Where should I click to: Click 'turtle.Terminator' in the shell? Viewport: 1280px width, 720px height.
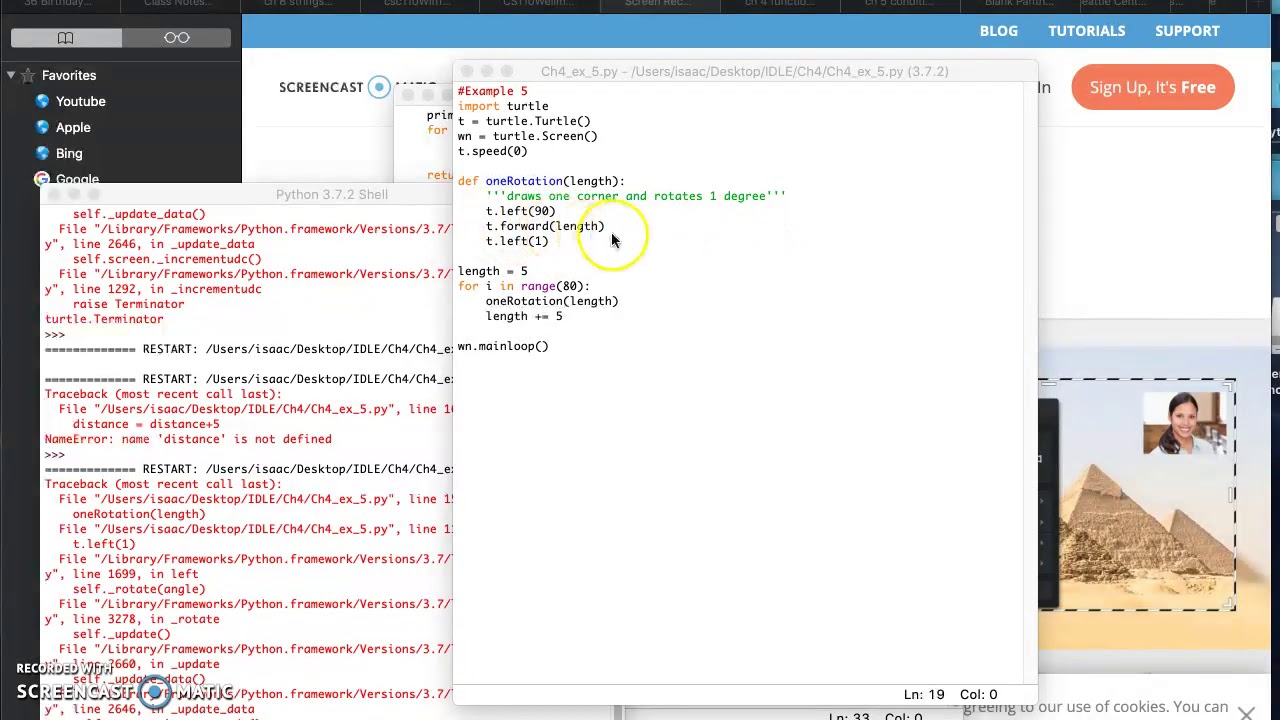(104, 319)
